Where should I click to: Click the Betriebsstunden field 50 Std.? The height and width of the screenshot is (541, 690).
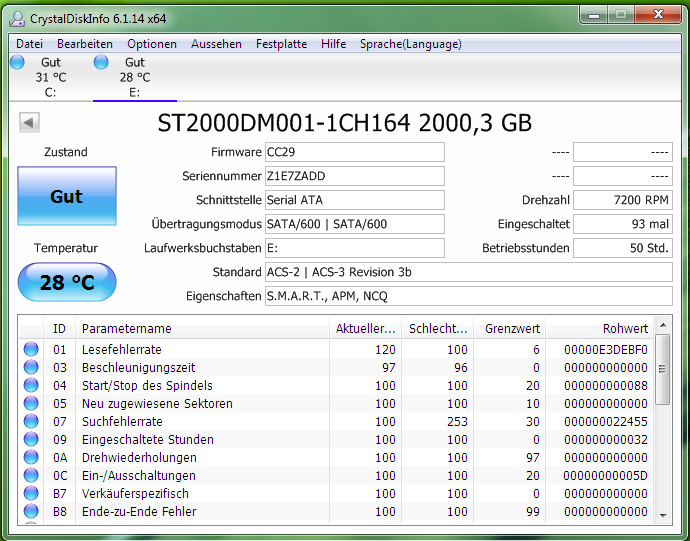623,248
